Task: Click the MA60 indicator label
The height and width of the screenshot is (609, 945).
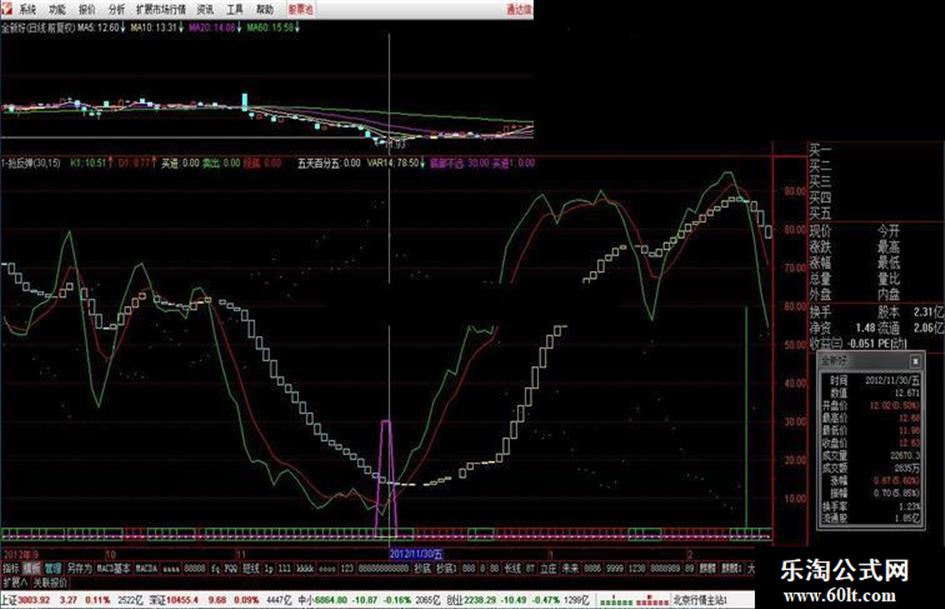Action: coord(273,27)
